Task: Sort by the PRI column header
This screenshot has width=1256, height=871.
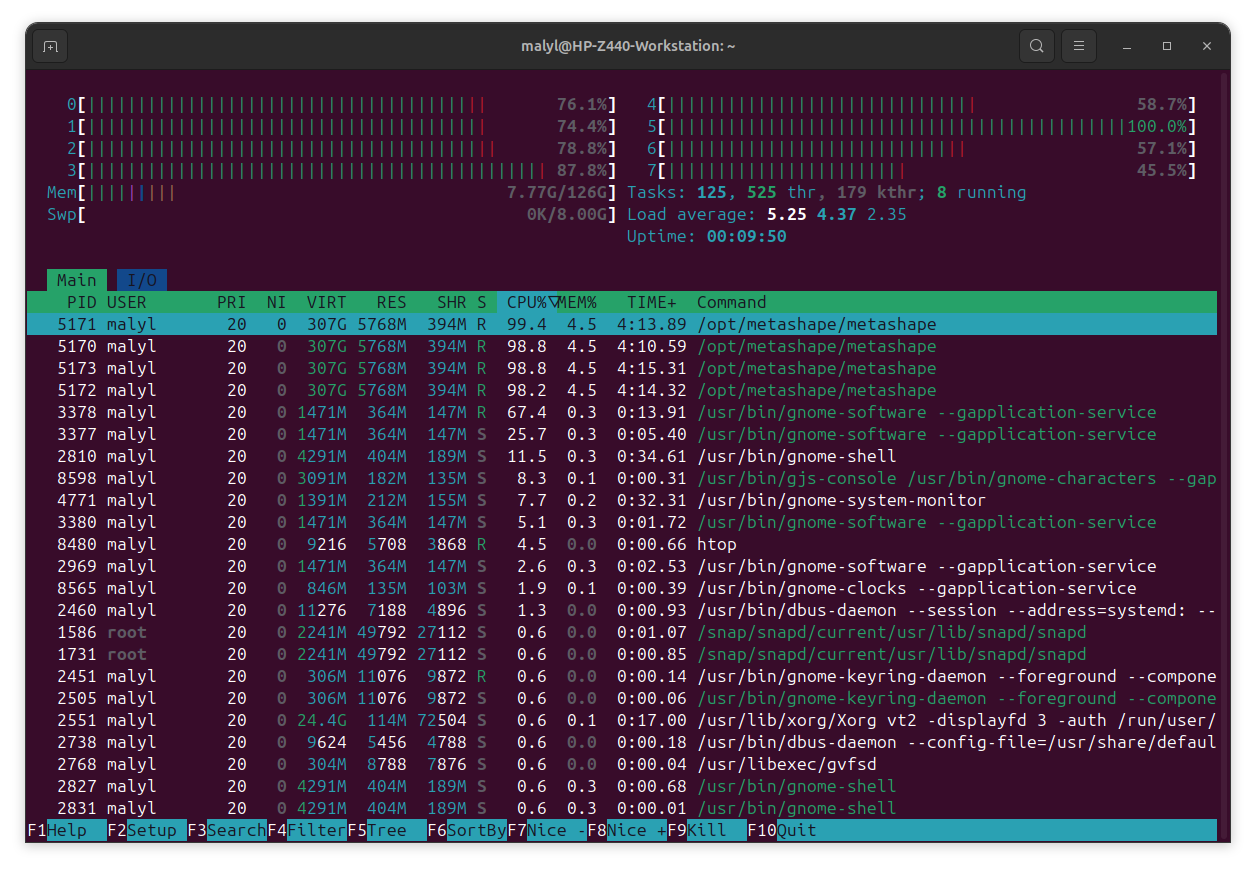Action: [232, 302]
